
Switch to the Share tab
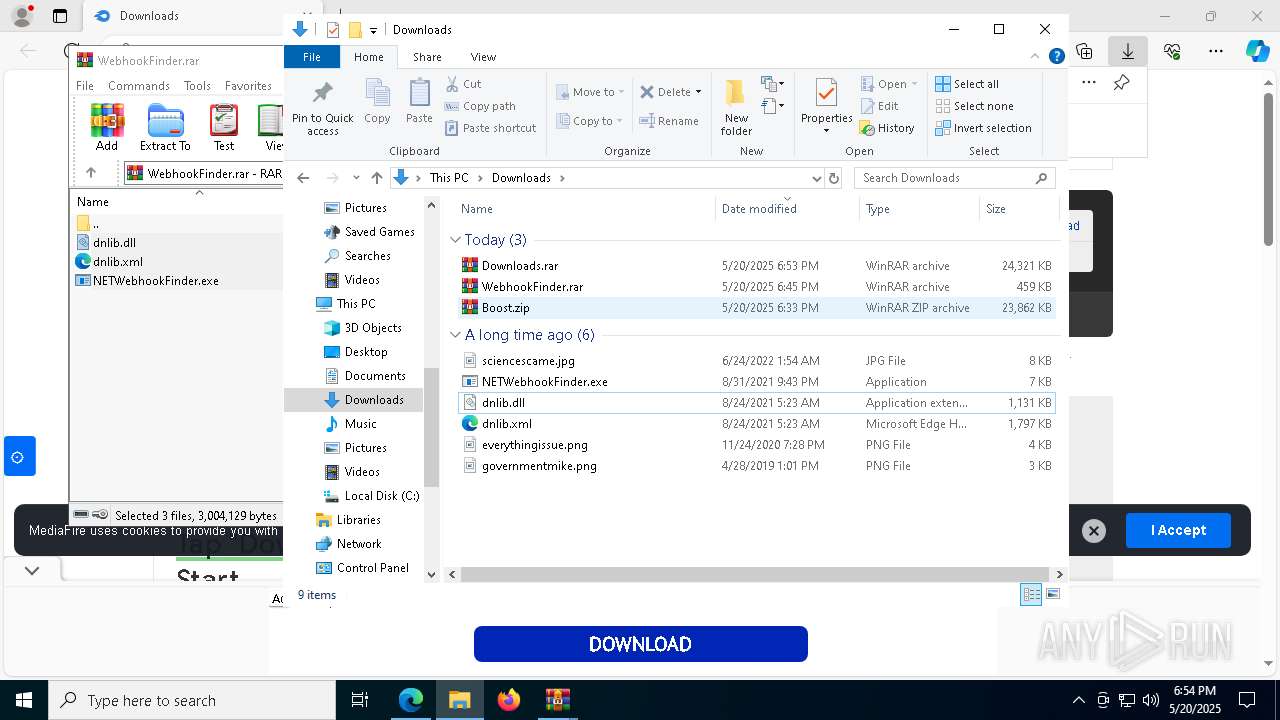tap(427, 57)
